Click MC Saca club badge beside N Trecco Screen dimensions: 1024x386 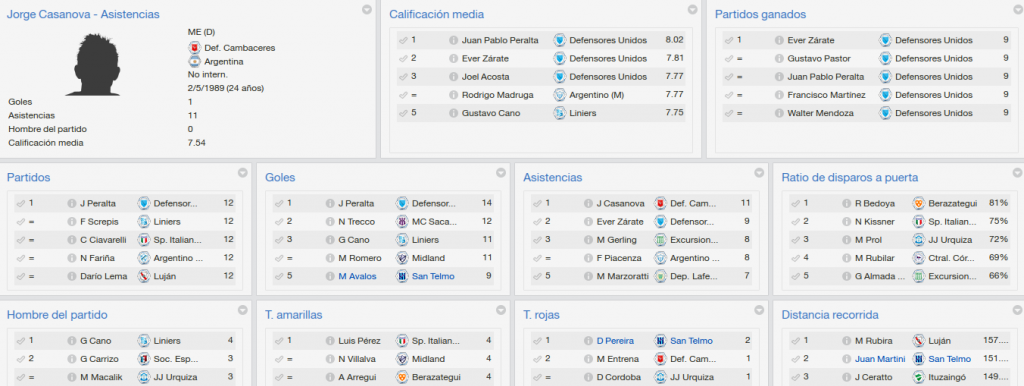402,221
